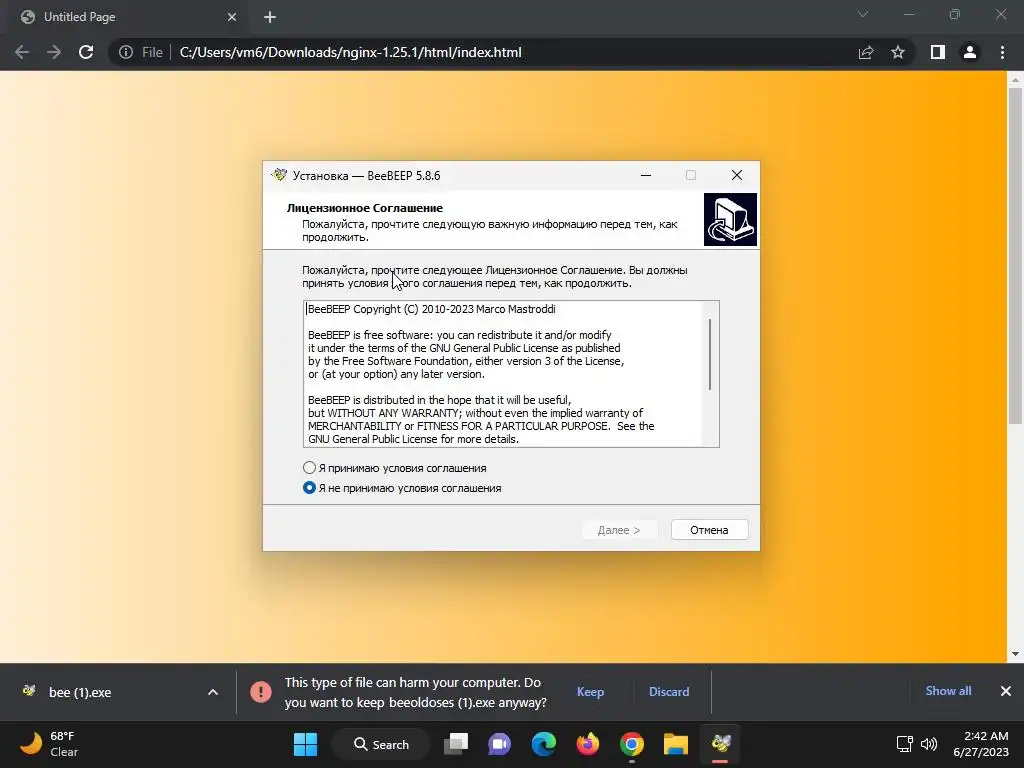Expand options for bee (1).exe download

point(213,692)
